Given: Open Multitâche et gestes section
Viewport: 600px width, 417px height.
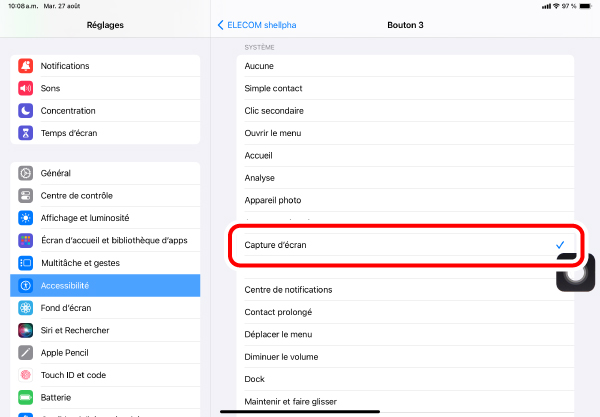Looking at the screenshot, I should tap(105, 263).
